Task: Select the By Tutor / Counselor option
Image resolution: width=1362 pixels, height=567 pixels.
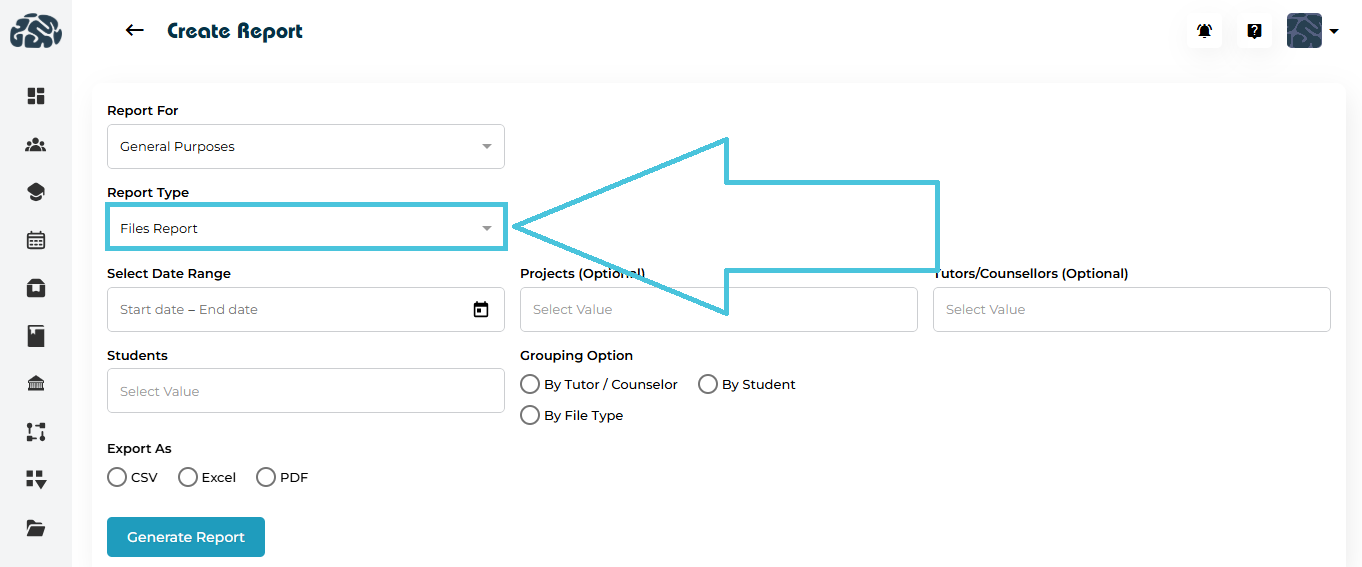Action: pyautogui.click(x=530, y=384)
